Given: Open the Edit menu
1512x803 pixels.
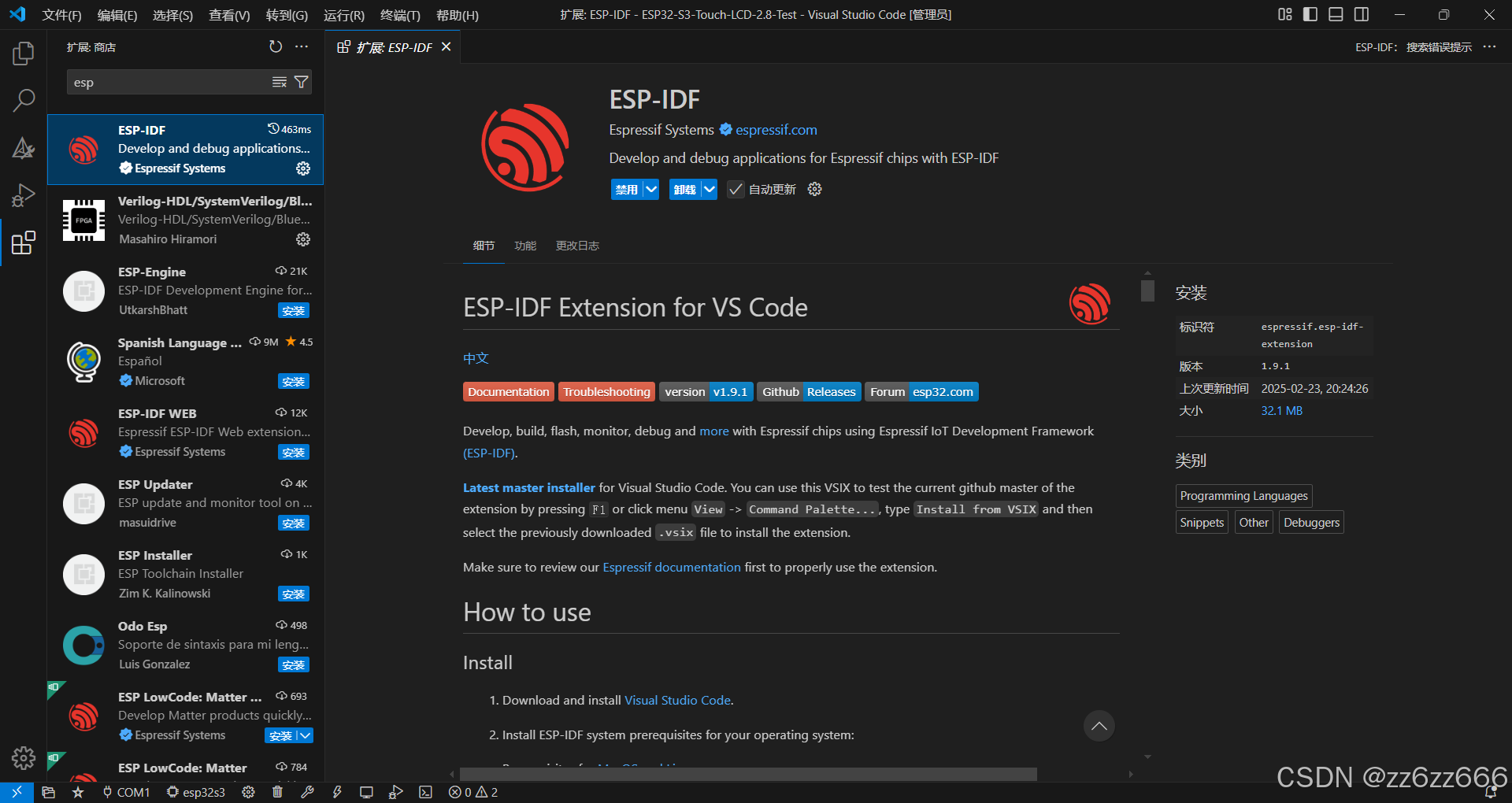Looking at the screenshot, I should coord(117,15).
